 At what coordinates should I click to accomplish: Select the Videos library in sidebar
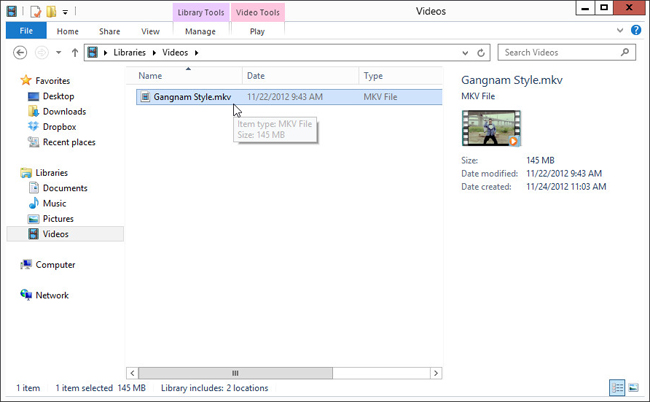(65, 234)
